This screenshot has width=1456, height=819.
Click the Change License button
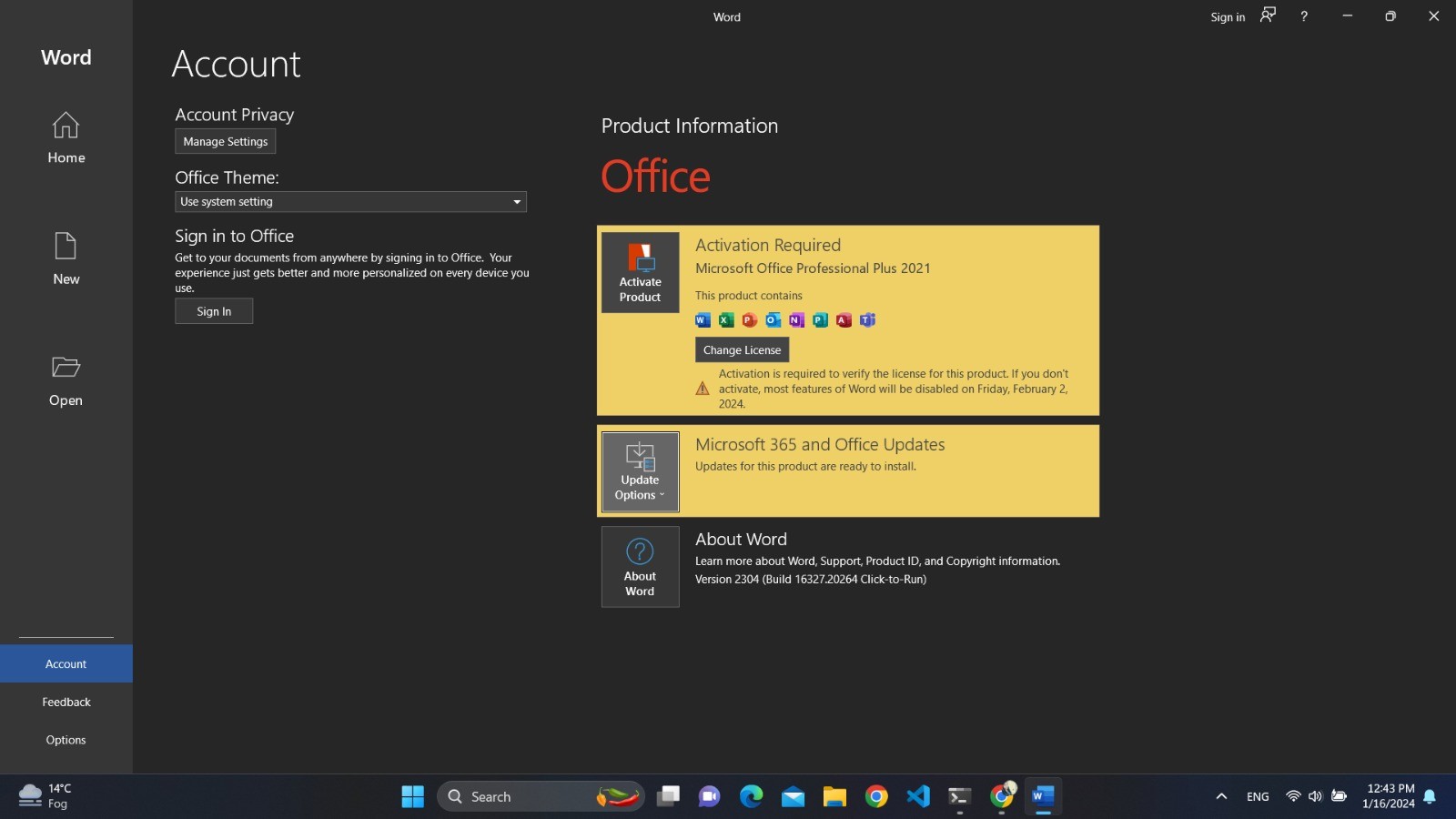pyautogui.click(x=742, y=350)
